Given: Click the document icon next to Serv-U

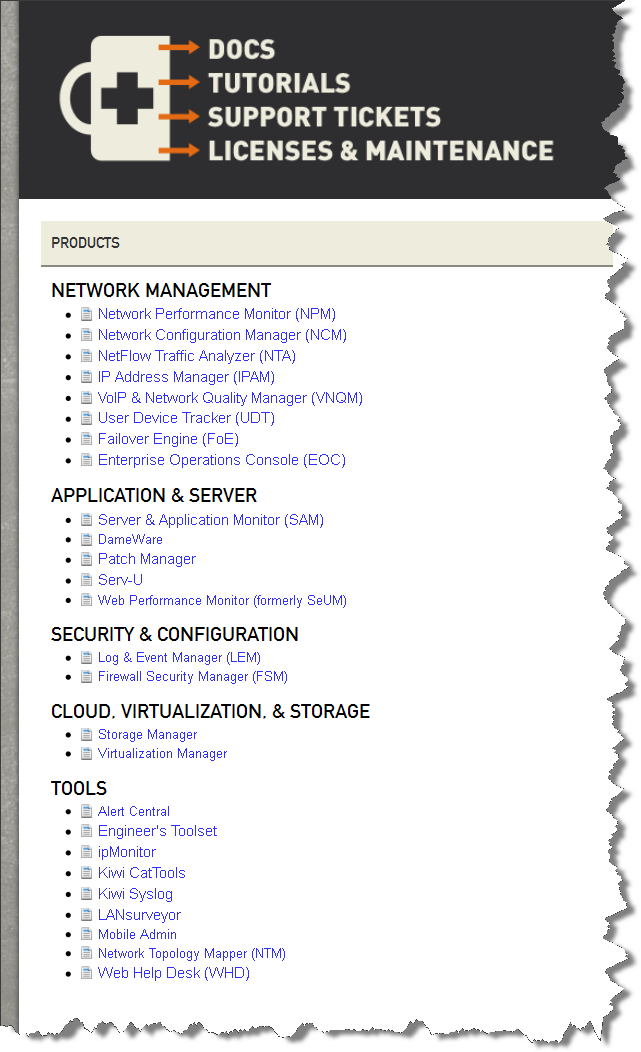Looking at the screenshot, I should click(86, 580).
